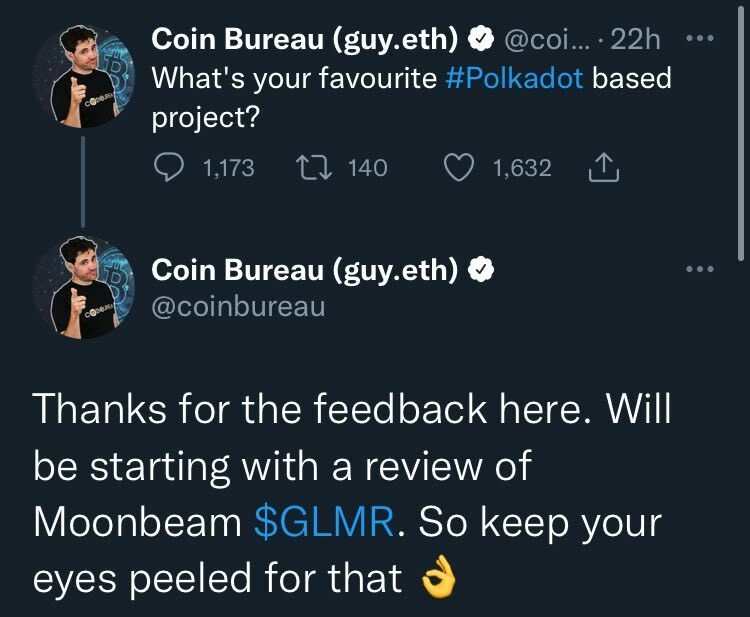Click Coin Bureau name on the first tweet
Screen dimensions: 750x617
[306, 39]
